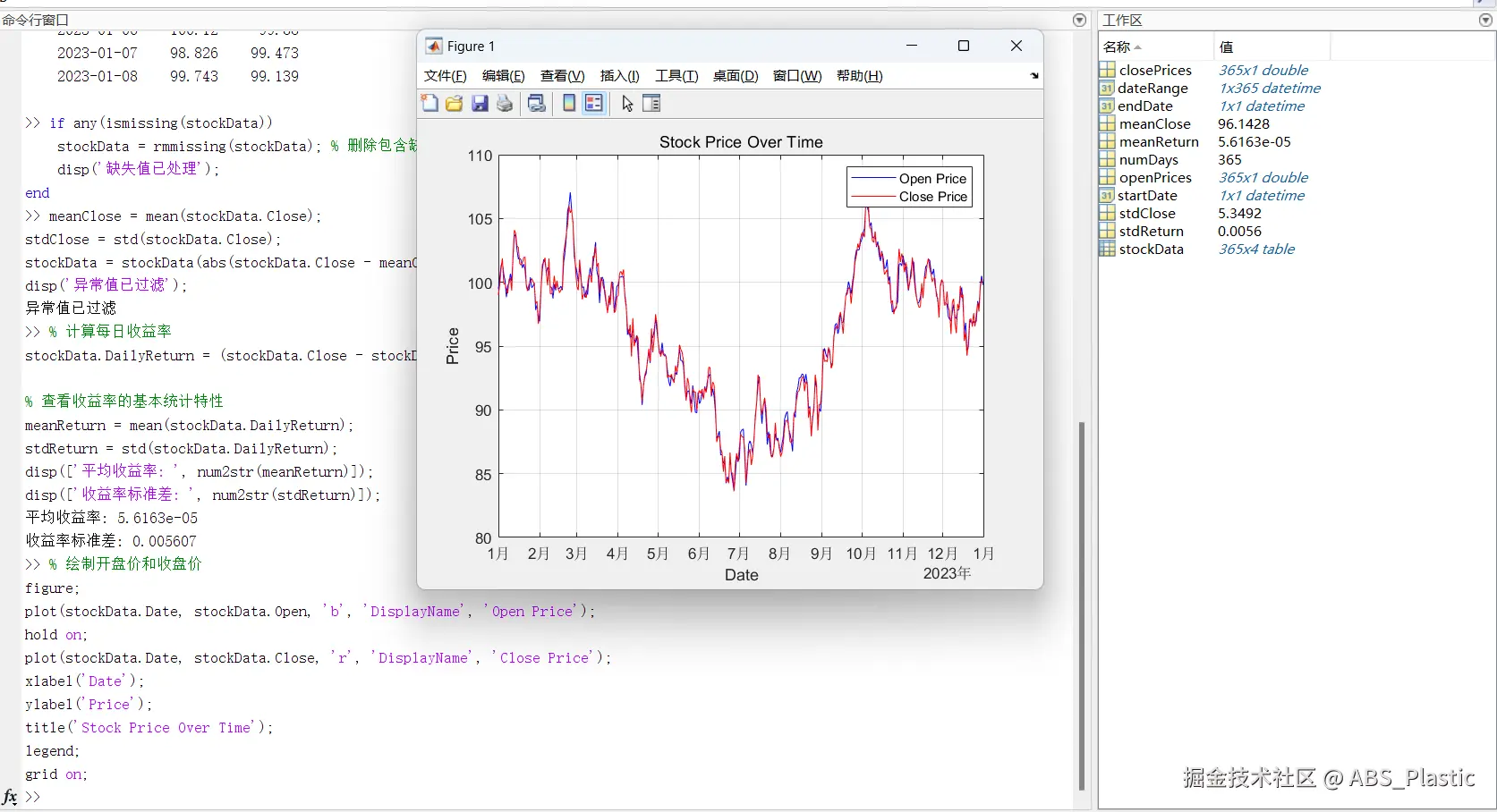This screenshot has width=1497, height=812.
Task: Save the figure using the floppy icon
Action: (481, 104)
